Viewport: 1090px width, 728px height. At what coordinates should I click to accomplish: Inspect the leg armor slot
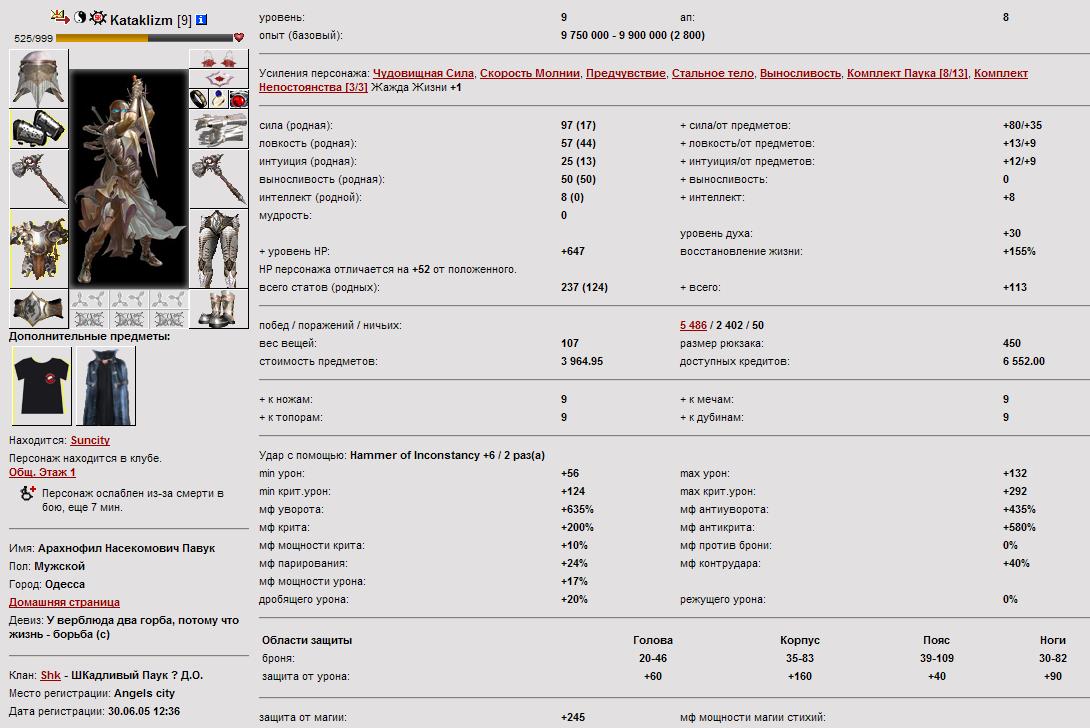point(218,248)
